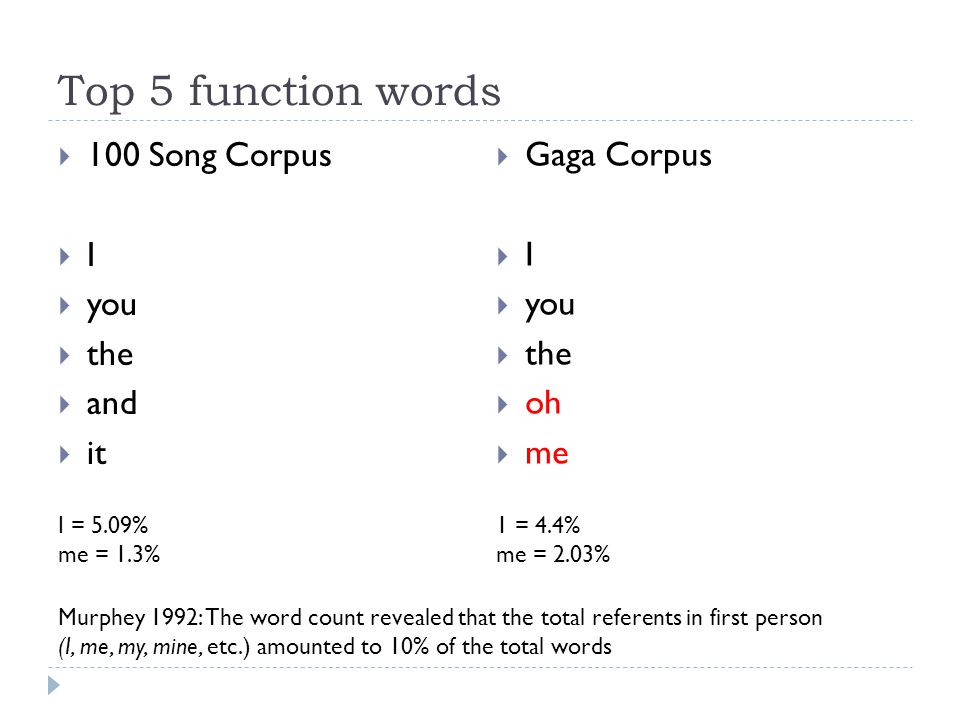Click the 'me = 2.03%' statistic
This screenshot has height=720, width=960.
tap(553, 554)
